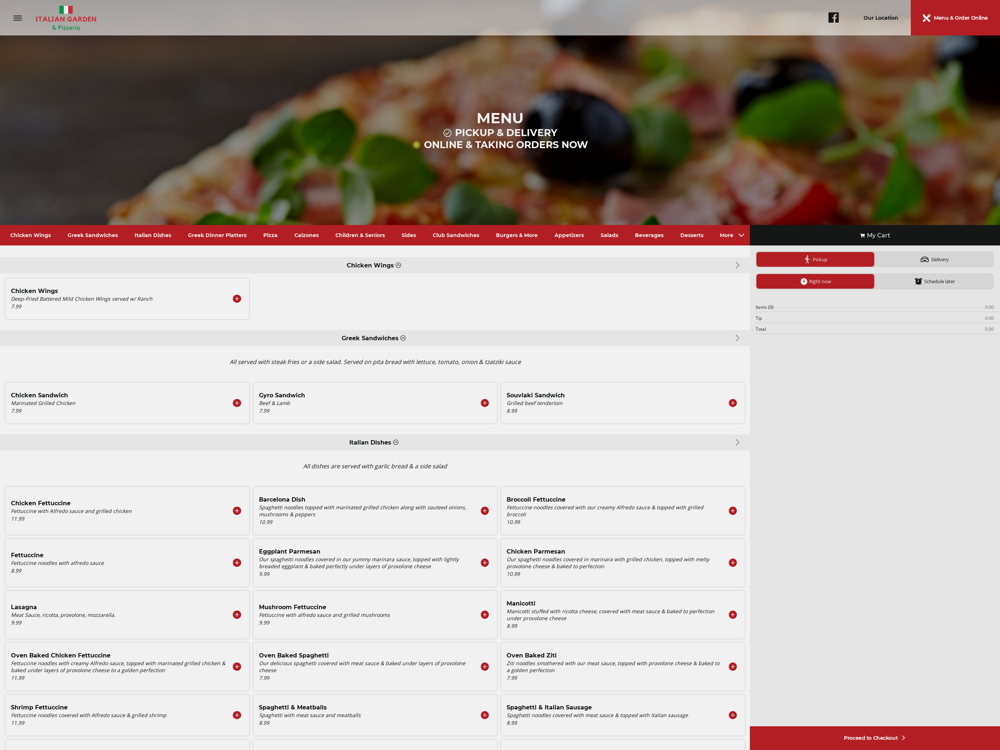Click Proceed to Checkout button
This screenshot has width=1000, height=750.
coord(875,738)
